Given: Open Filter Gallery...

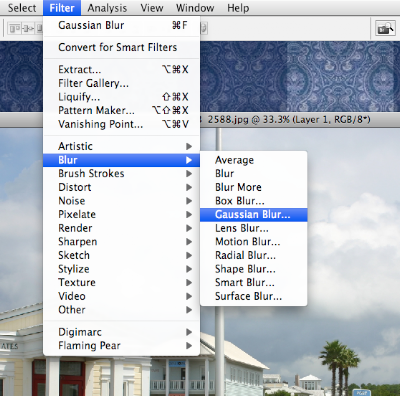Looking at the screenshot, I should click(x=121, y=83).
